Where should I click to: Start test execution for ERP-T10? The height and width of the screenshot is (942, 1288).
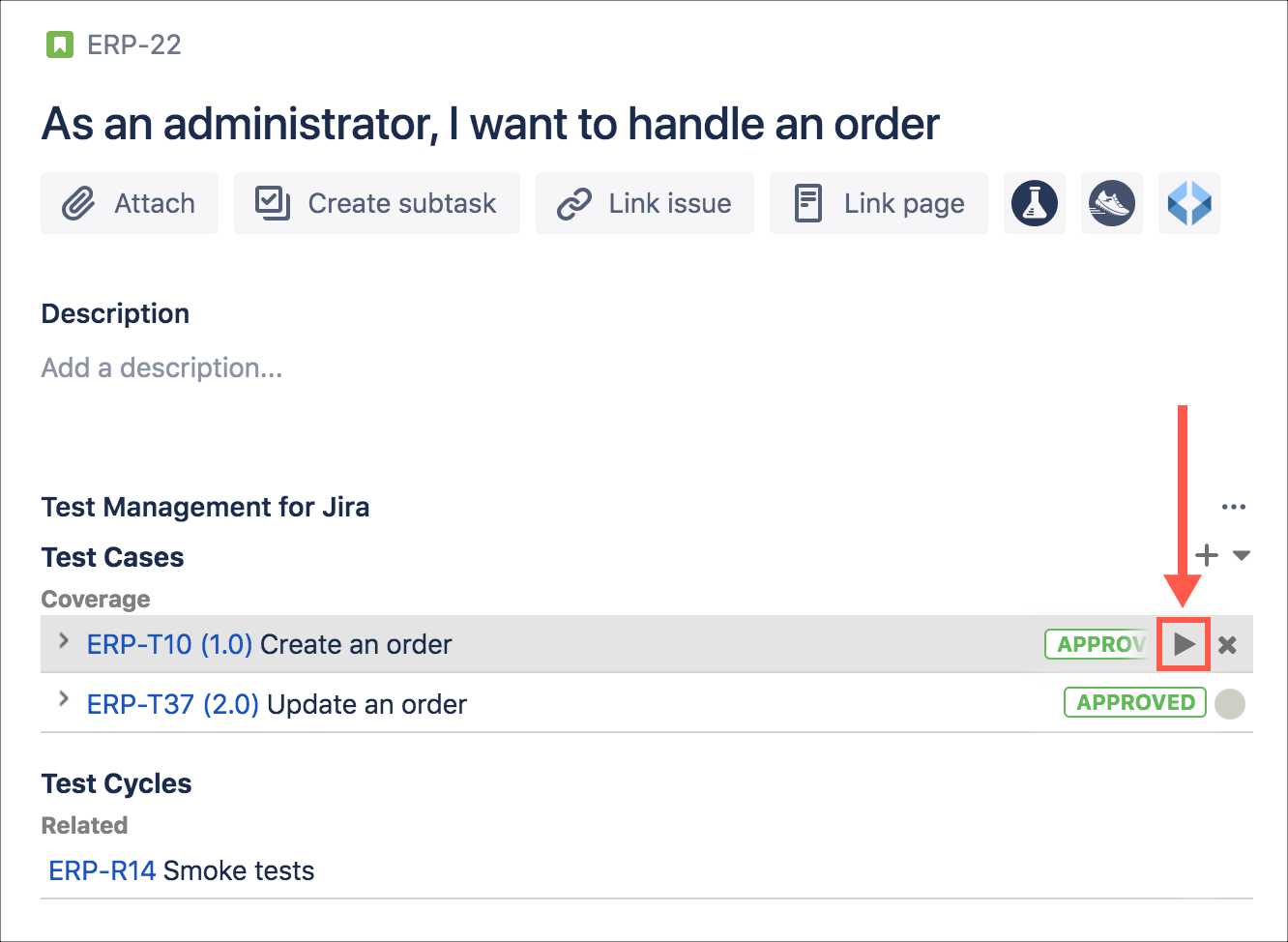pyautogui.click(x=1184, y=644)
